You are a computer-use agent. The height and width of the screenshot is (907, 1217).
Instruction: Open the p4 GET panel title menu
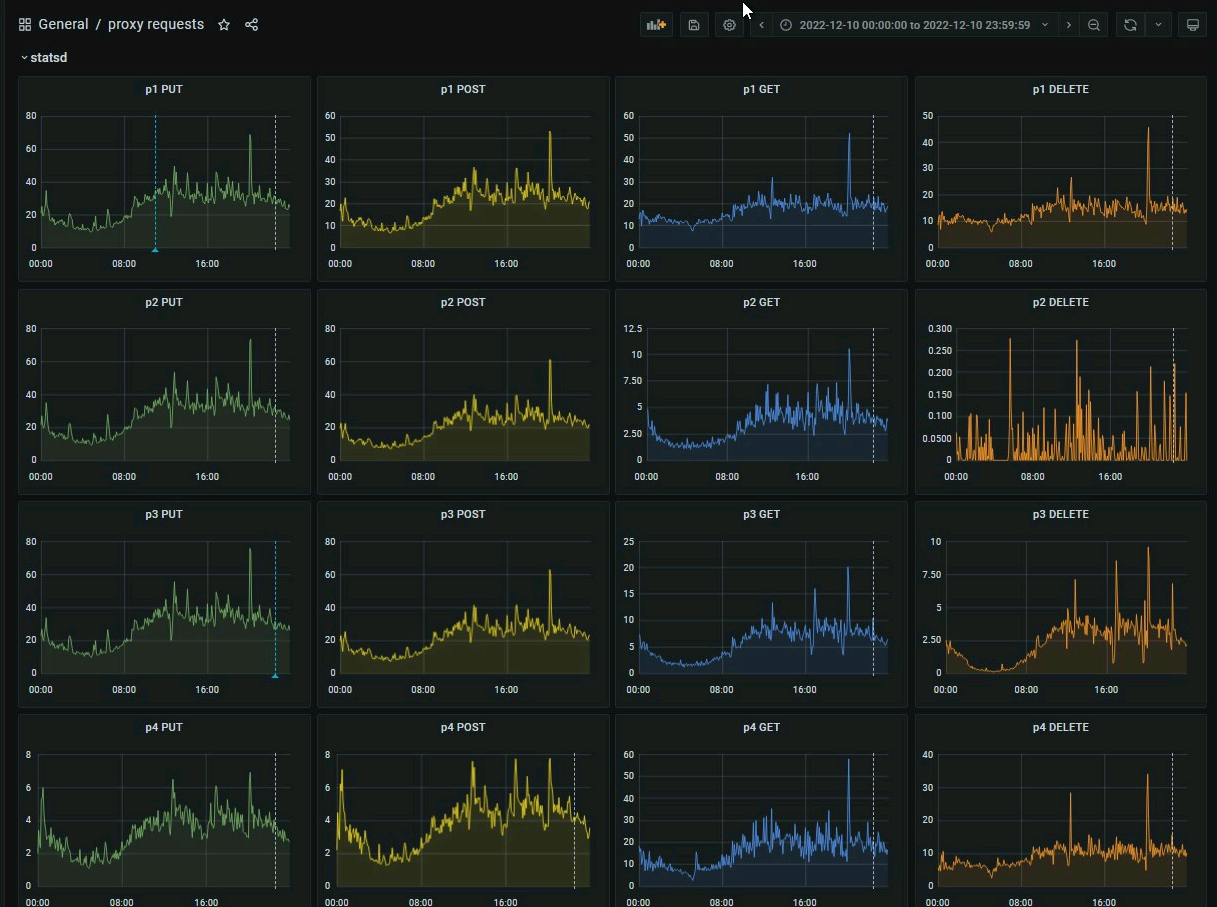tap(761, 727)
